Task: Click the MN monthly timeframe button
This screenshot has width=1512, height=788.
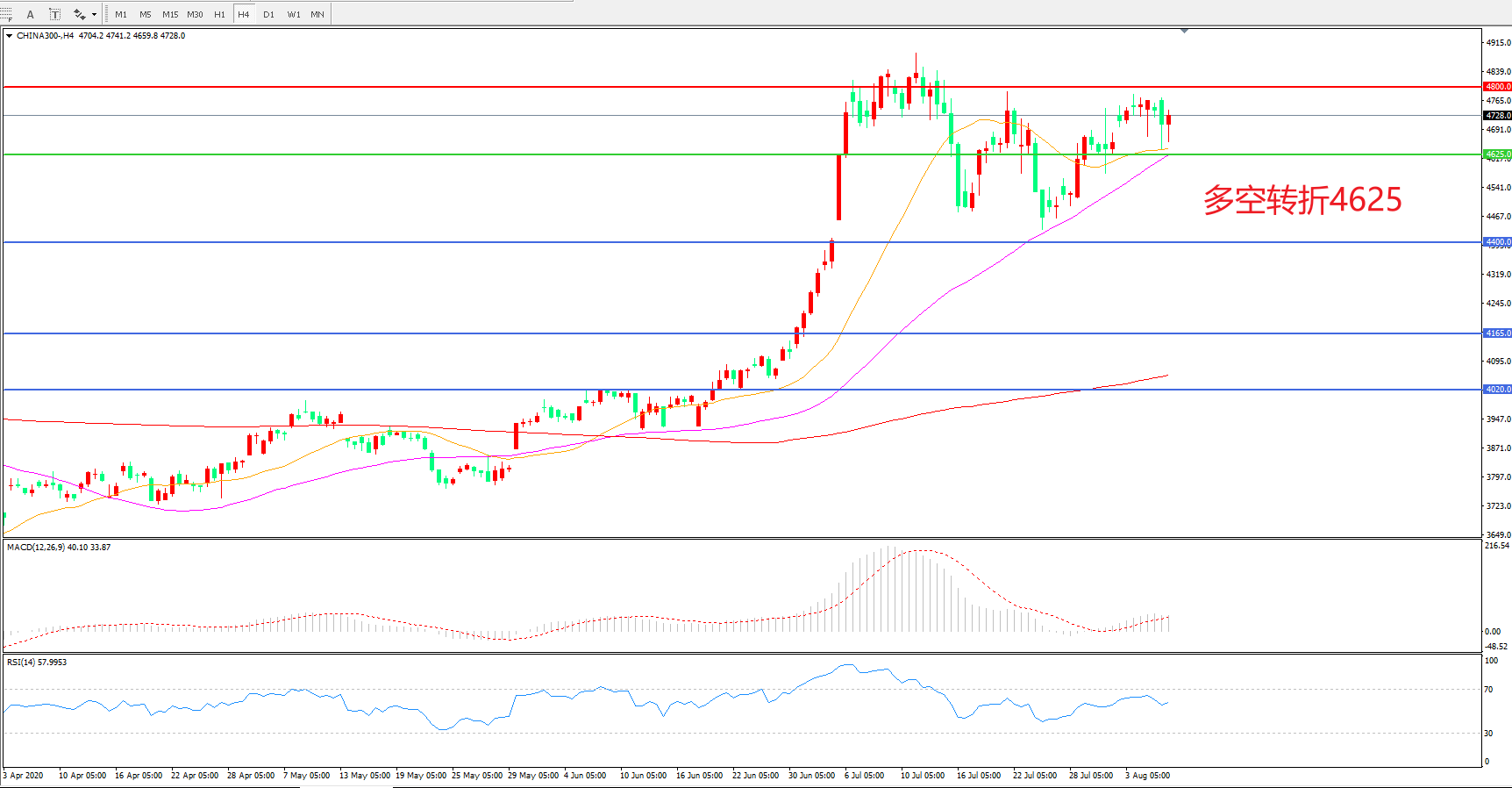Action: click(317, 14)
